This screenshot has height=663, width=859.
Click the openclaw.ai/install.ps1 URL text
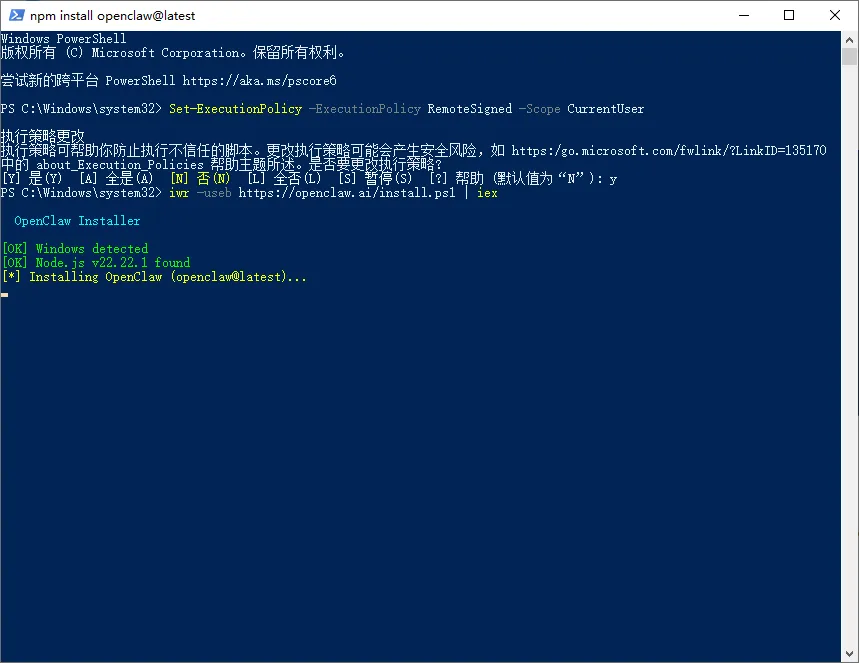click(346, 193)
